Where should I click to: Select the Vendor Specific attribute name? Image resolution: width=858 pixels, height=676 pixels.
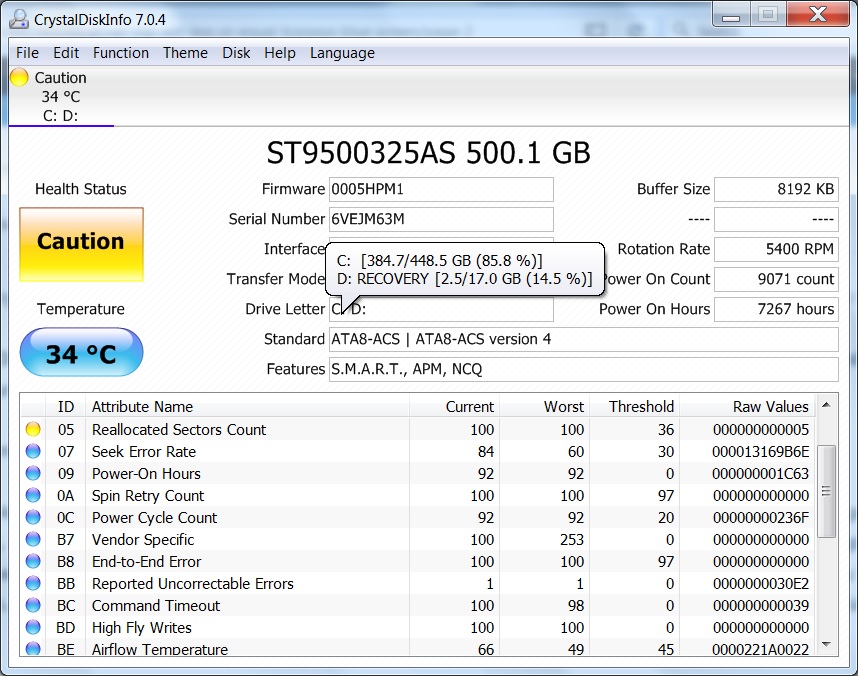coord(143,539)
